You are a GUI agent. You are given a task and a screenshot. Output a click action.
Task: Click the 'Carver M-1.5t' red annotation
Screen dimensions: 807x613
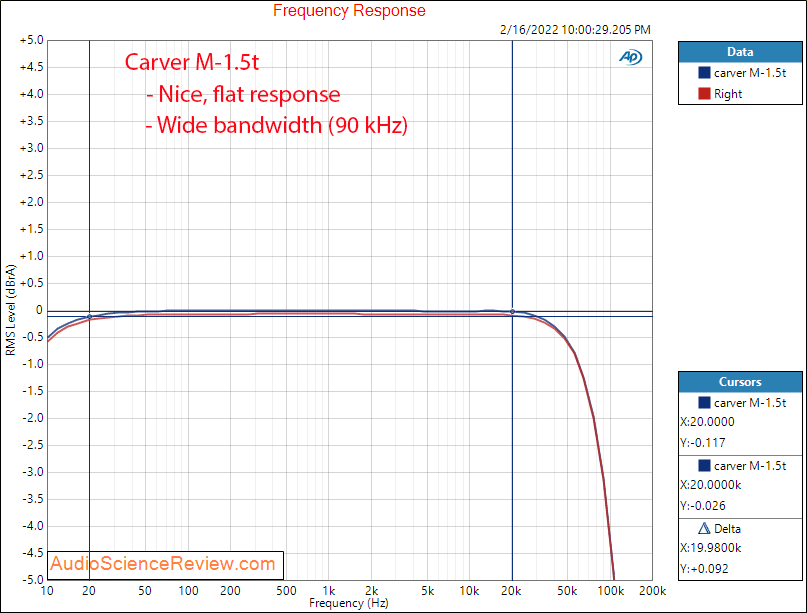point(191,62)
